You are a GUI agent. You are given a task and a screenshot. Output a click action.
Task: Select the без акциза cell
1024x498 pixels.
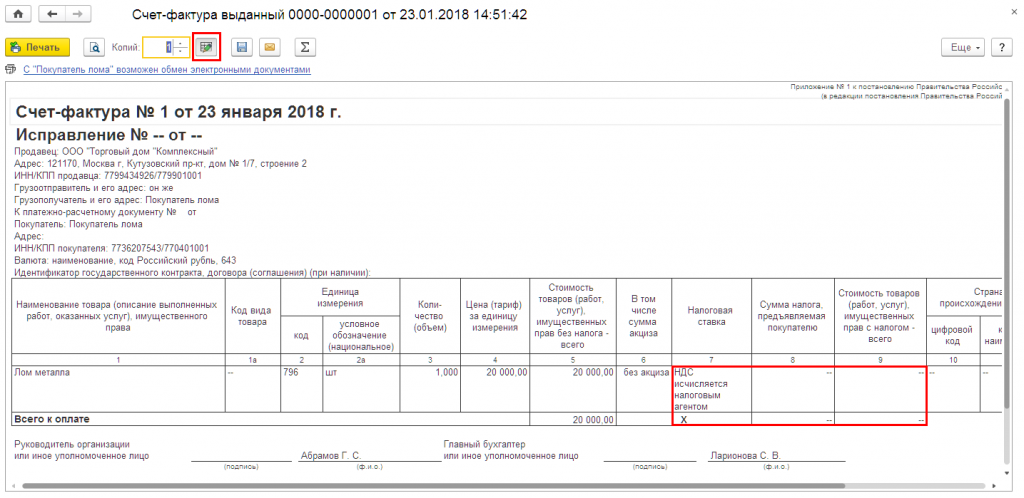pyautogui.click(x=644, y=389)
